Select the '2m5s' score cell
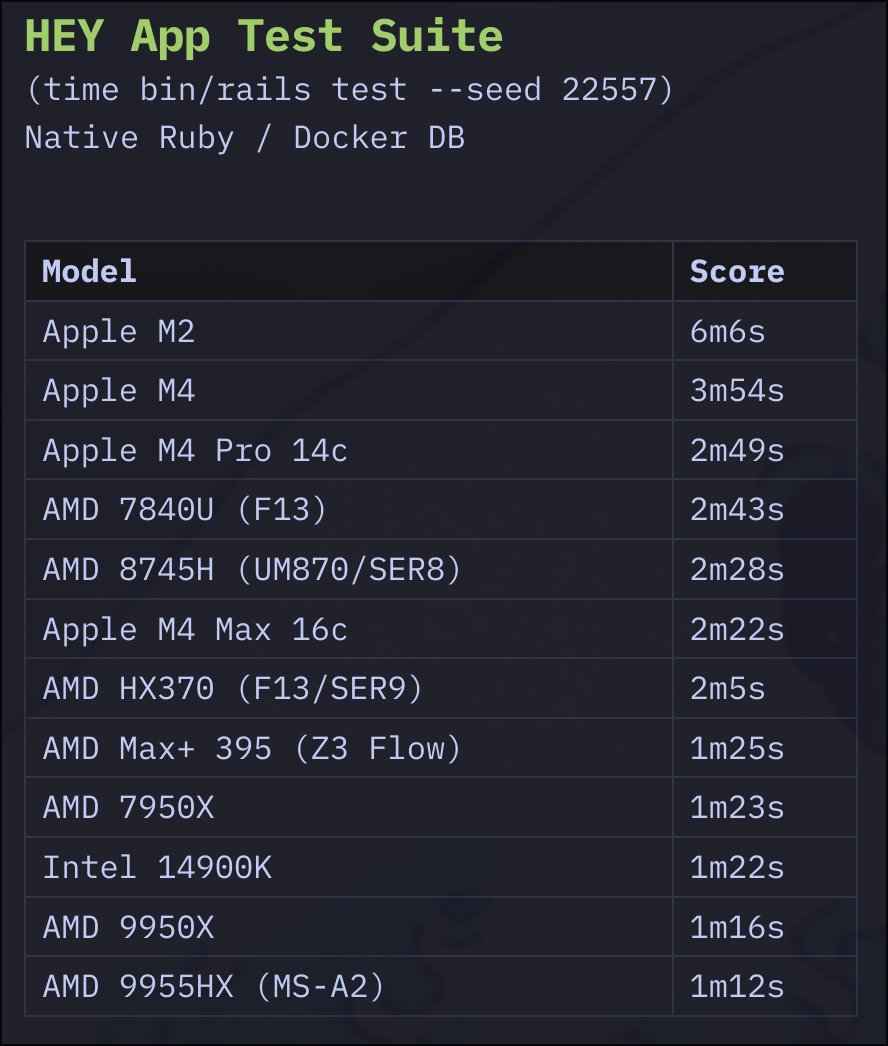Viewport: 888px width, 1046px height. pyautogui.click(x=765, y=688)
